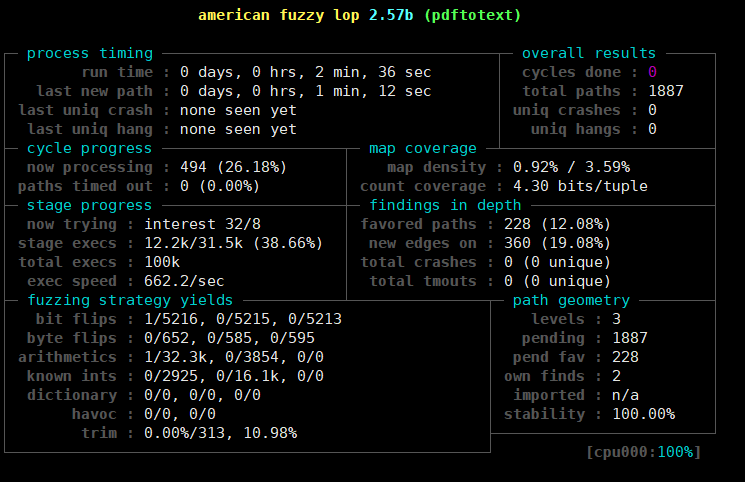Click now processing value '494 (26.18%)'
The width and height of the screenshot is (745, 482).
[x=233, y=167]
